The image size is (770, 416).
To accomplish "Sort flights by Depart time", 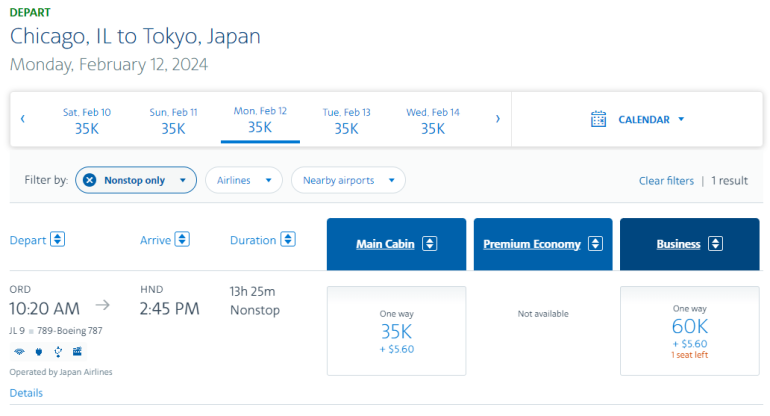I will pyautogui.click(x=57, y=239).
